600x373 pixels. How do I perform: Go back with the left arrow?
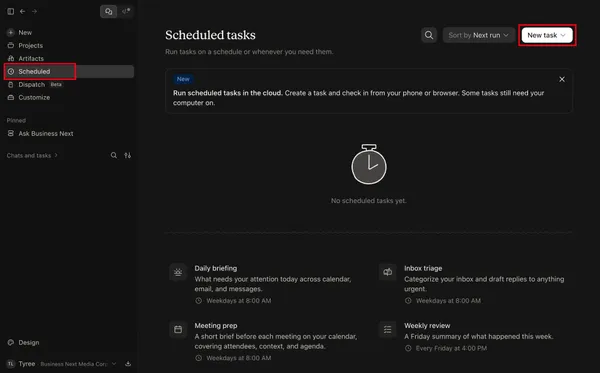23,11
